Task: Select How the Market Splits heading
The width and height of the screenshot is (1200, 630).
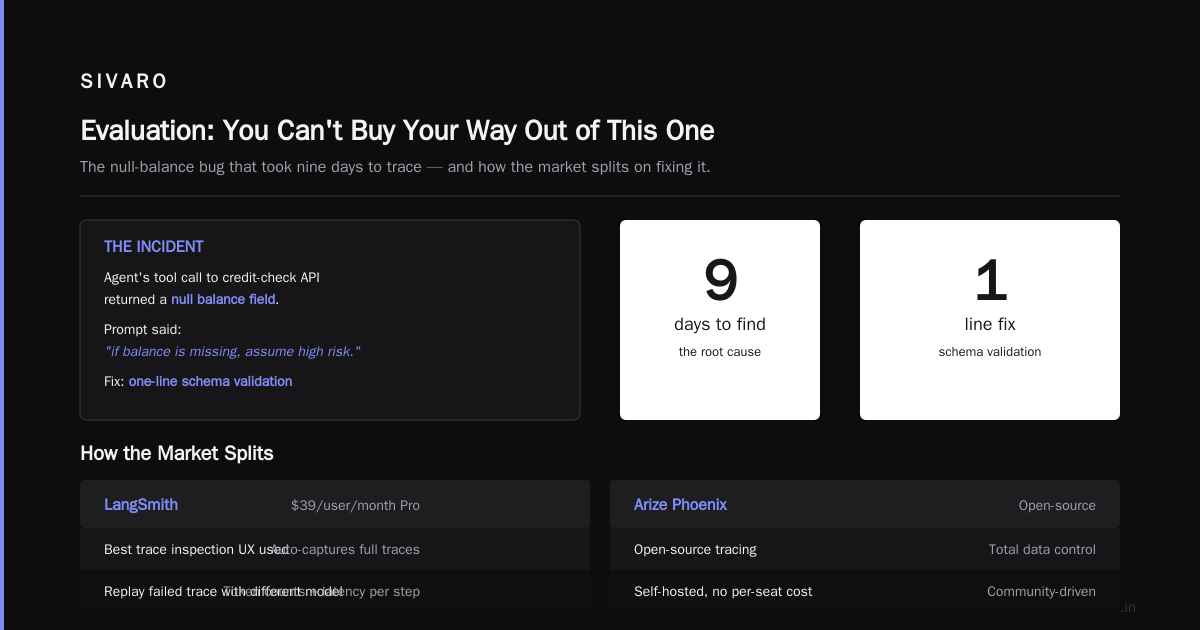Action: click(x=177, y=453)
